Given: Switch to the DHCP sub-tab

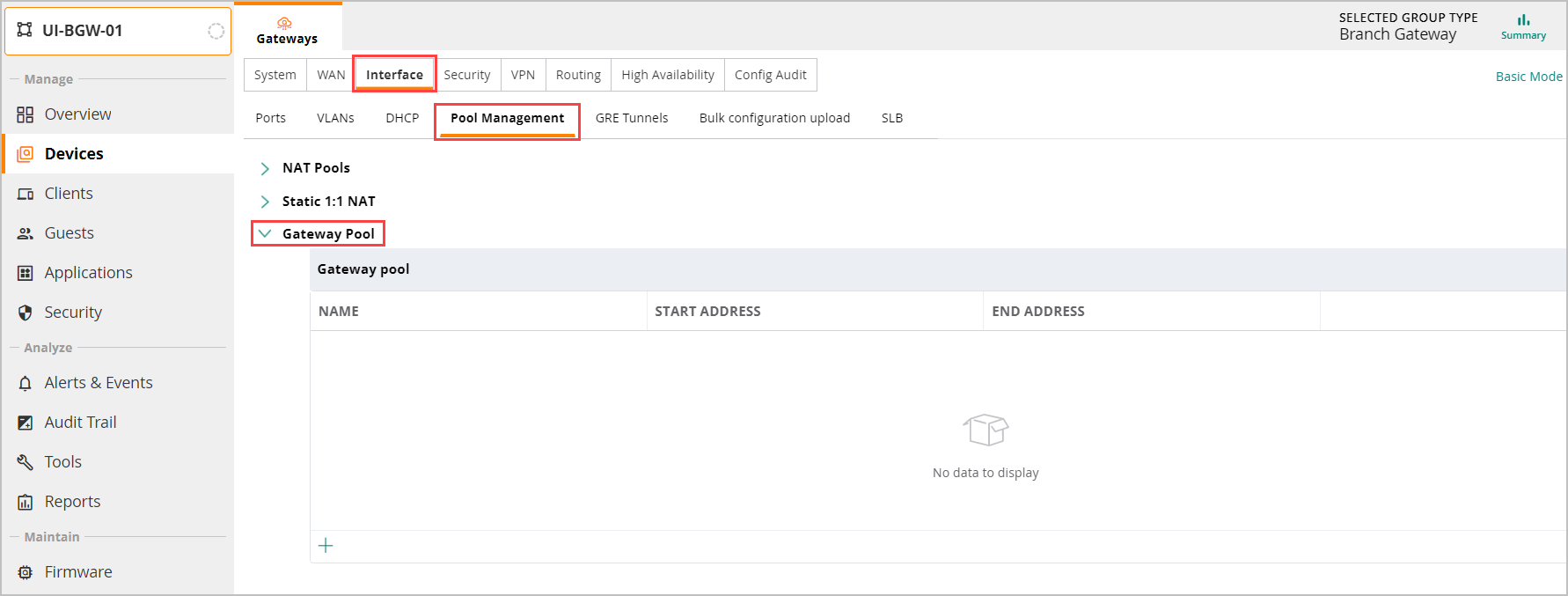Looking at the screenshot, I should 402,118.
